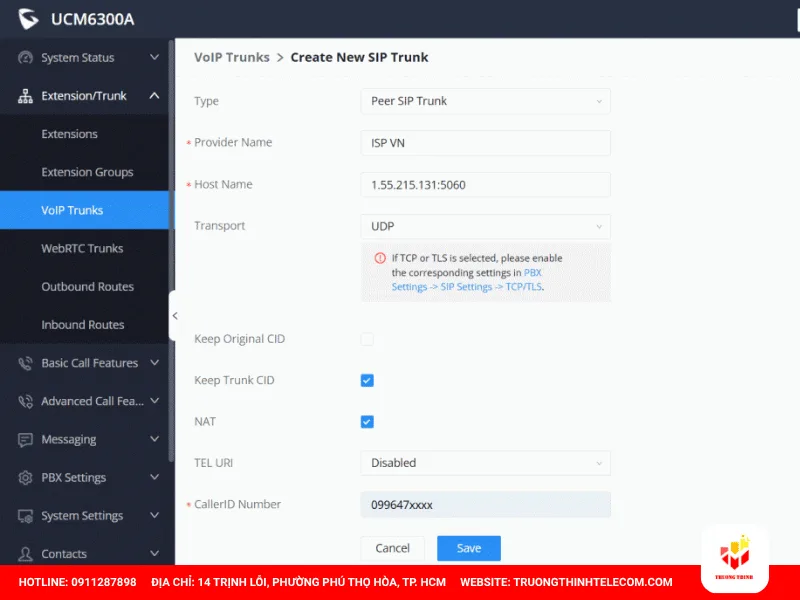
Task: Click the Basic Call Features phone icon
Action: 25,363
